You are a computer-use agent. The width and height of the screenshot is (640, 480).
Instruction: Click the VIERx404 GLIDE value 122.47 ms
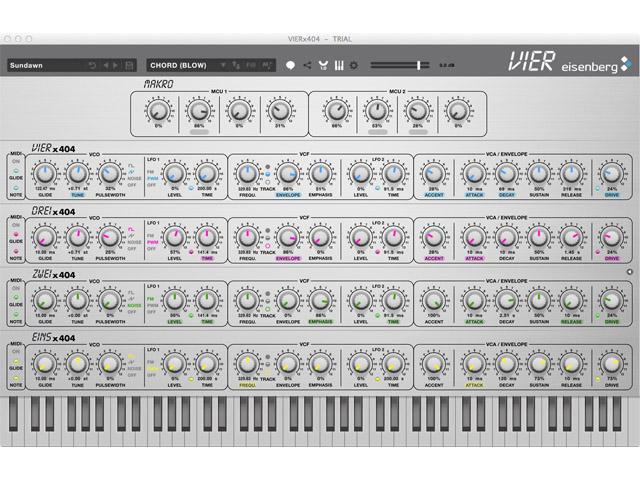pos(45,189)
